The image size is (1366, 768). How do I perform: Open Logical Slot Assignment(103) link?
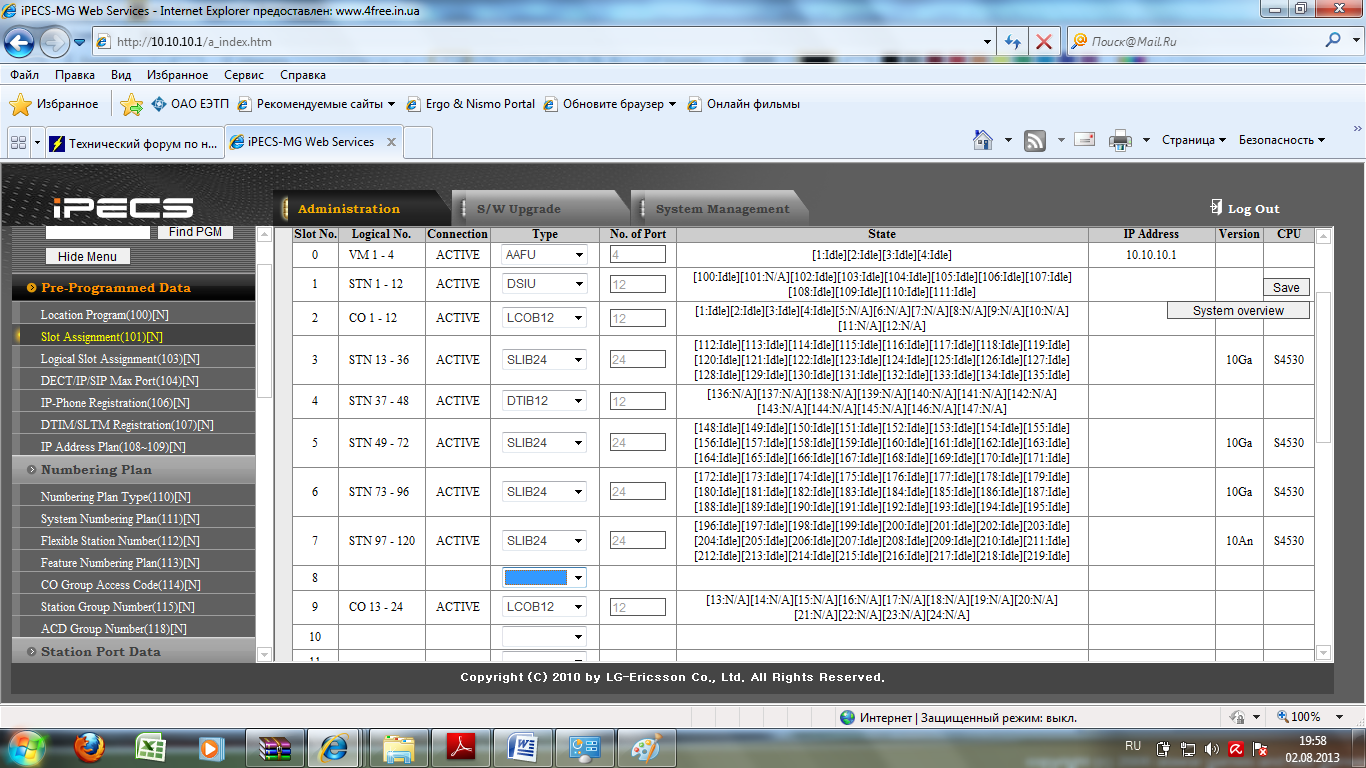(119, 359)
